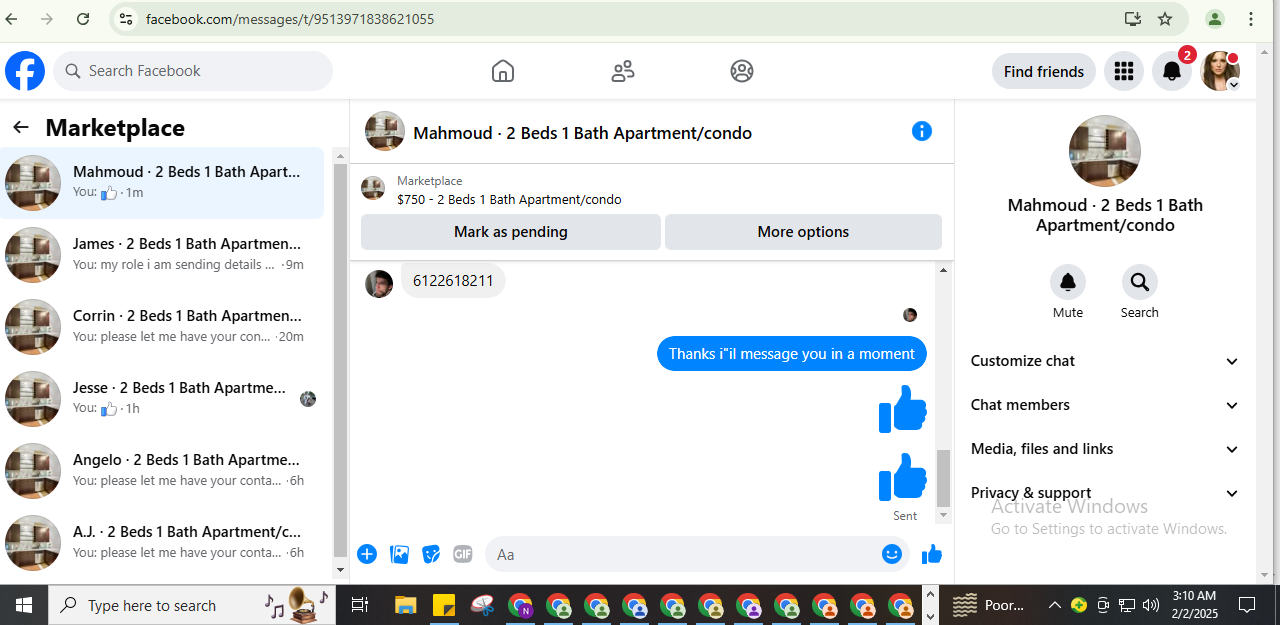Click More options

point(803,232)
